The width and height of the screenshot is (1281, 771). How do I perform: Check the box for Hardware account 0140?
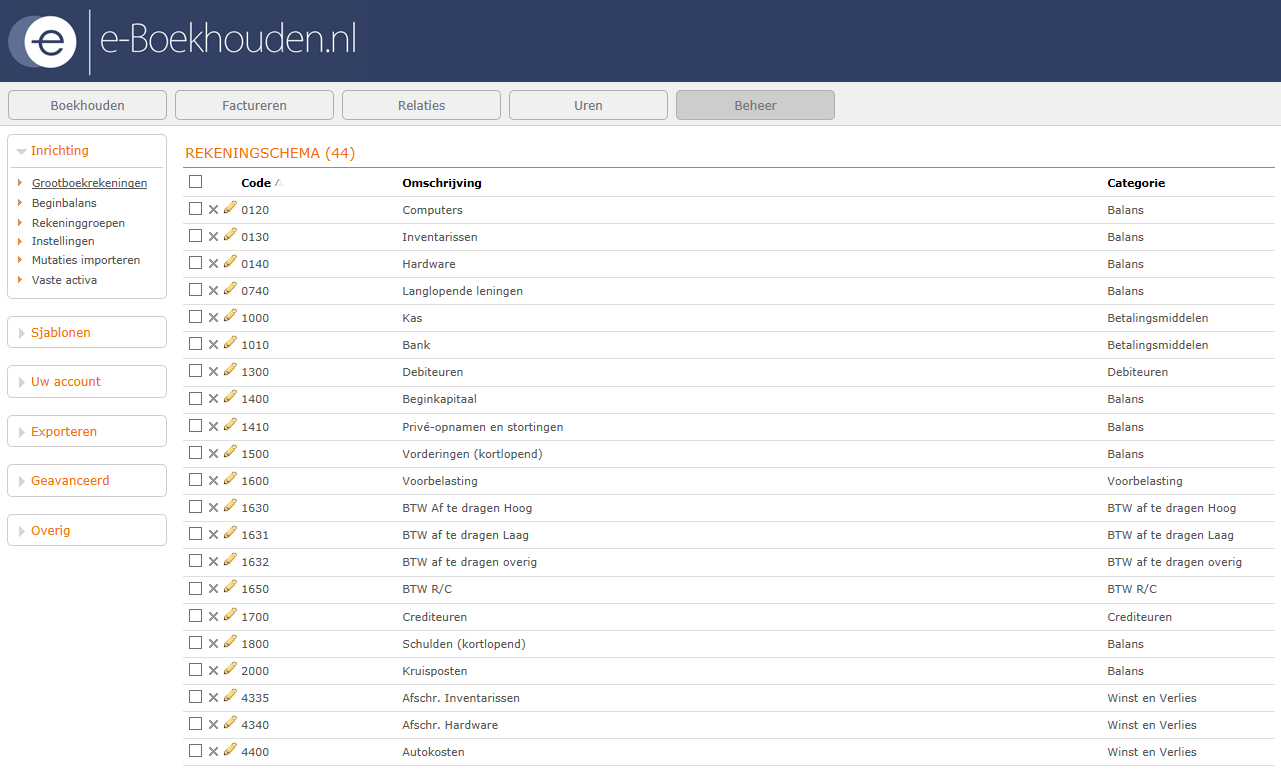point(195,263)
